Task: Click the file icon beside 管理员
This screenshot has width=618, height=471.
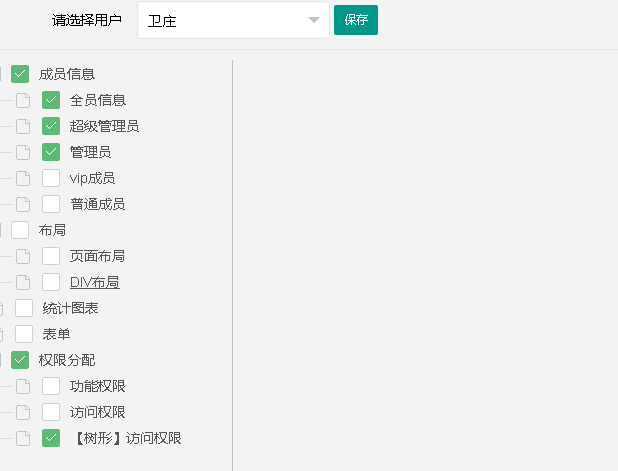Action: (x=23, y=152)
